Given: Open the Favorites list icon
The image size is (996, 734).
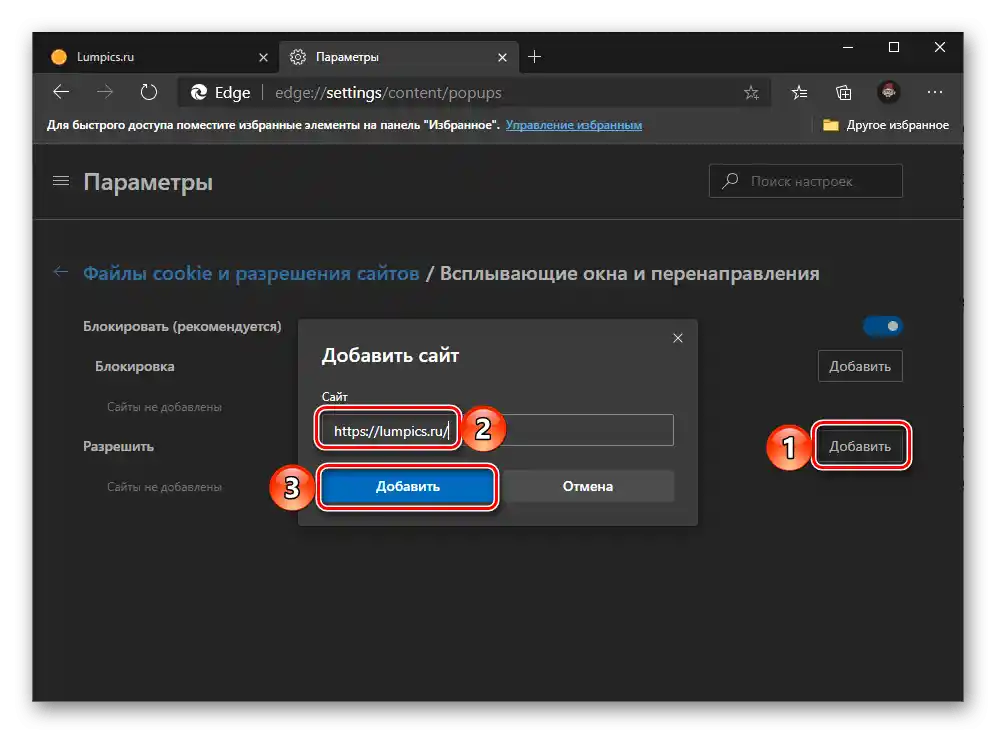Looking at the screenshot, I should [x=799, y=93].
